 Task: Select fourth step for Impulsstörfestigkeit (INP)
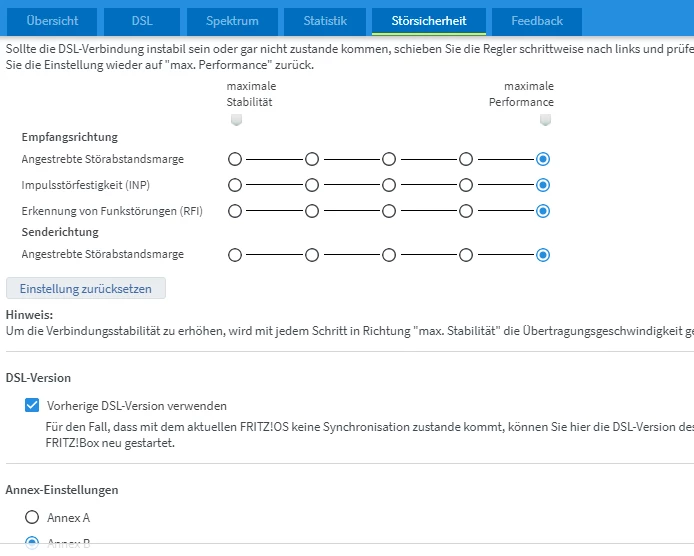click(x=466, y=185)
